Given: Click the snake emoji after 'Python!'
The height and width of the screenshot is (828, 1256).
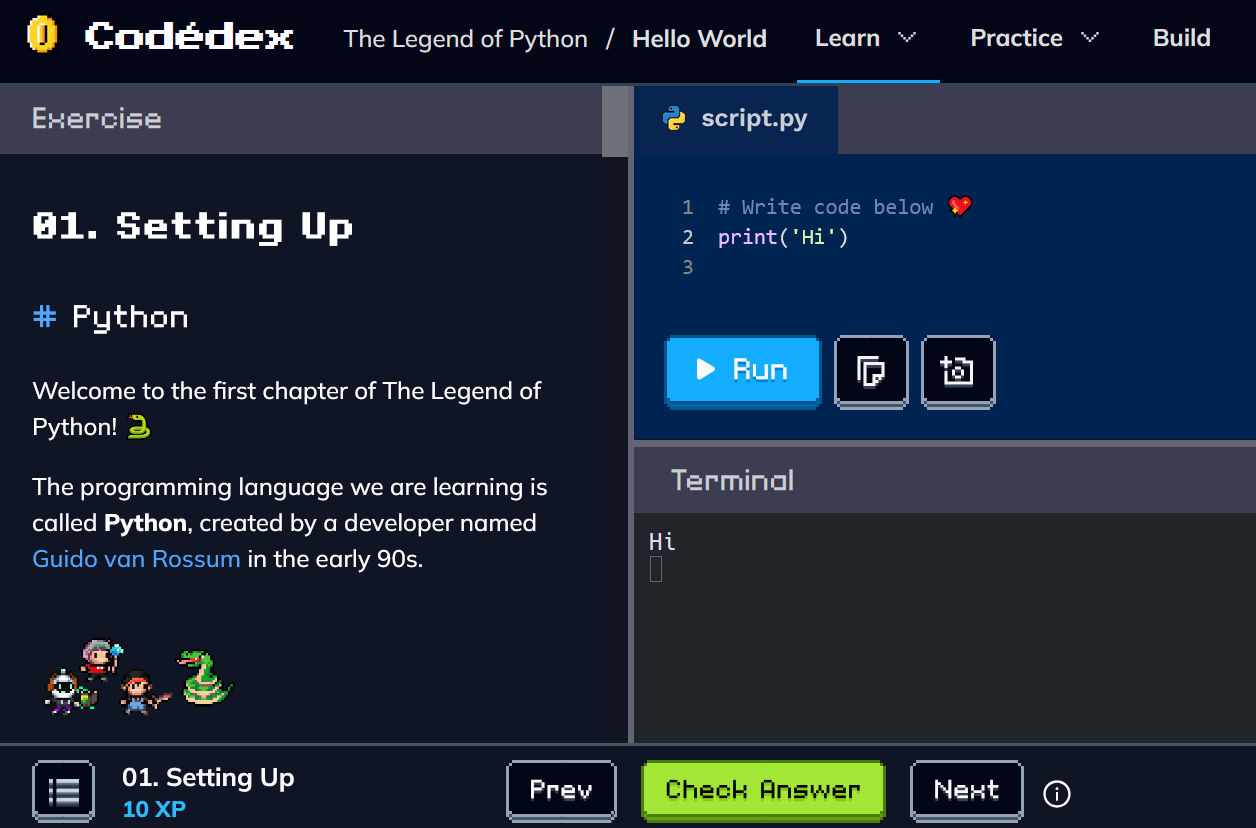Looking at the screenshot, I should click(139, 427).
